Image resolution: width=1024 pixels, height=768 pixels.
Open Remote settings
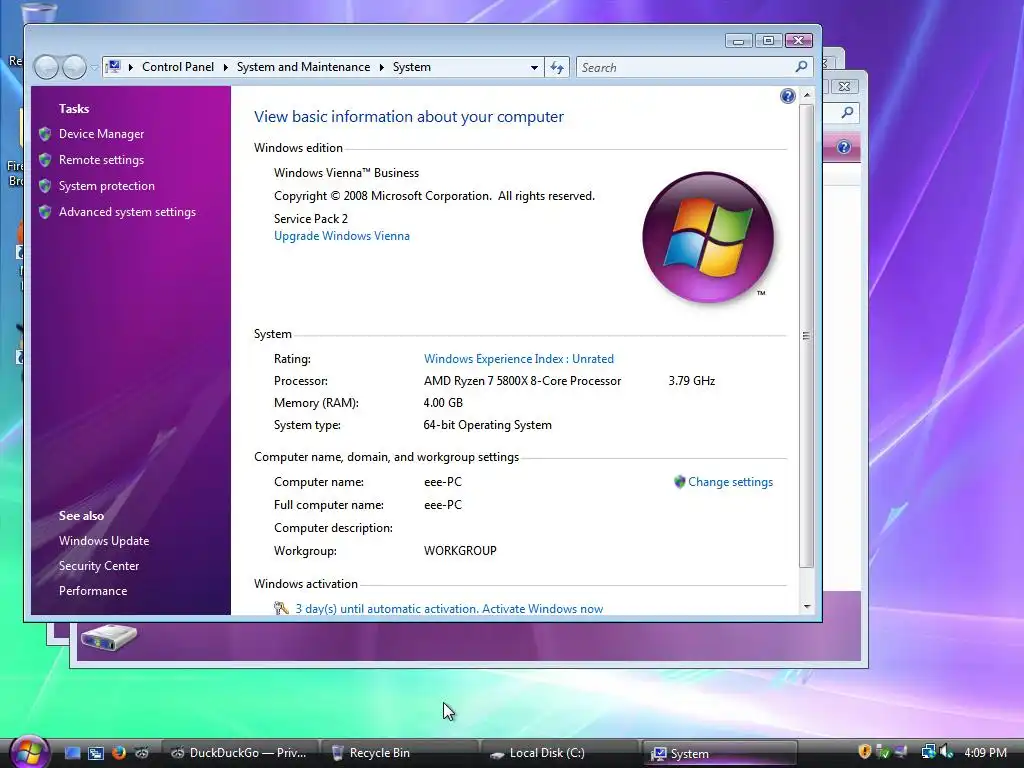(x=101, y=160)
